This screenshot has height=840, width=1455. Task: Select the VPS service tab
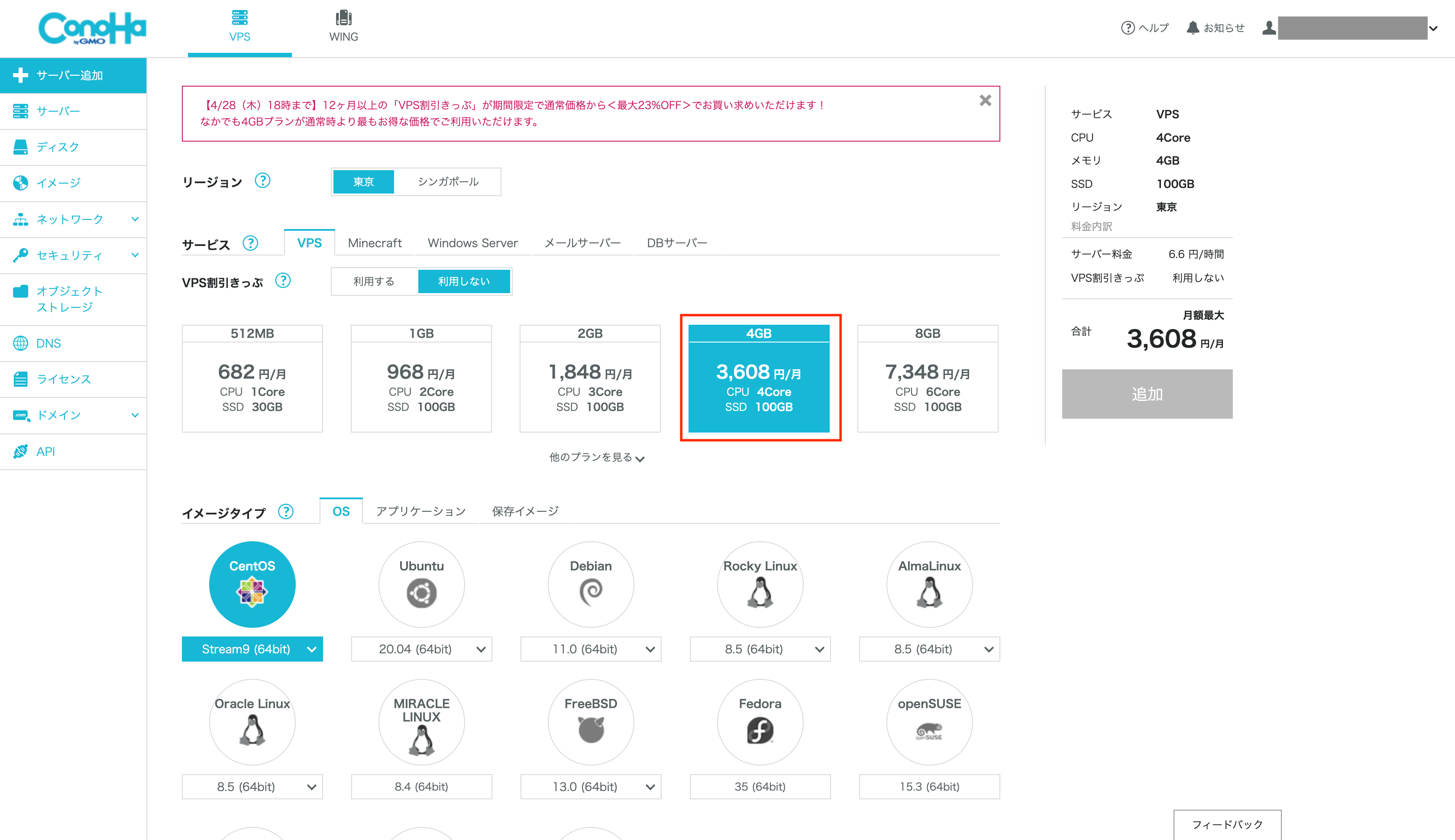coord(309,243)
